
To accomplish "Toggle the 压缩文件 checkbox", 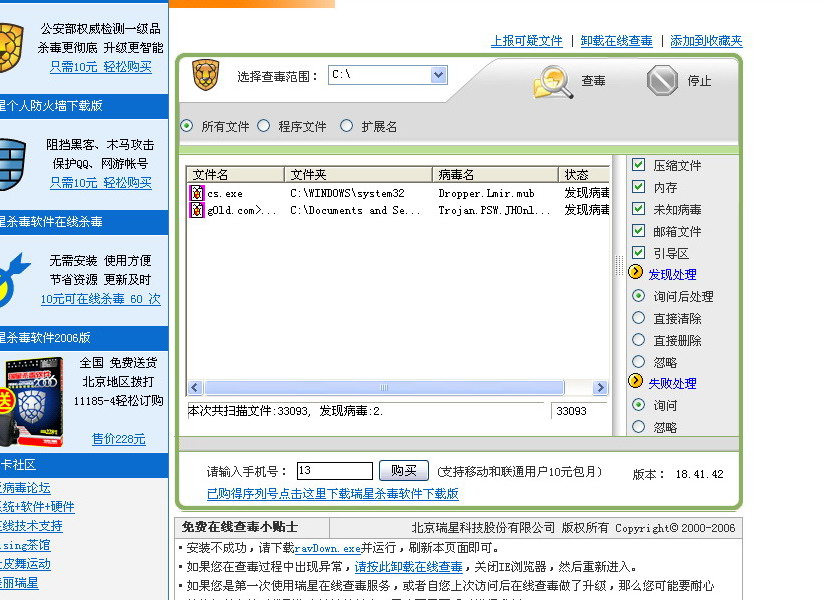I will (638, 165).
